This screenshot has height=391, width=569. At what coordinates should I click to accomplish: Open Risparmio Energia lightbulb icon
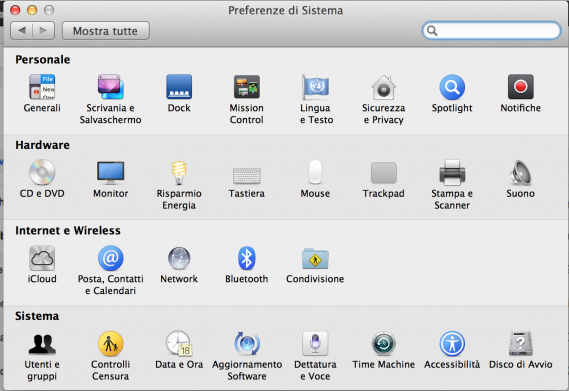point(179,172)
